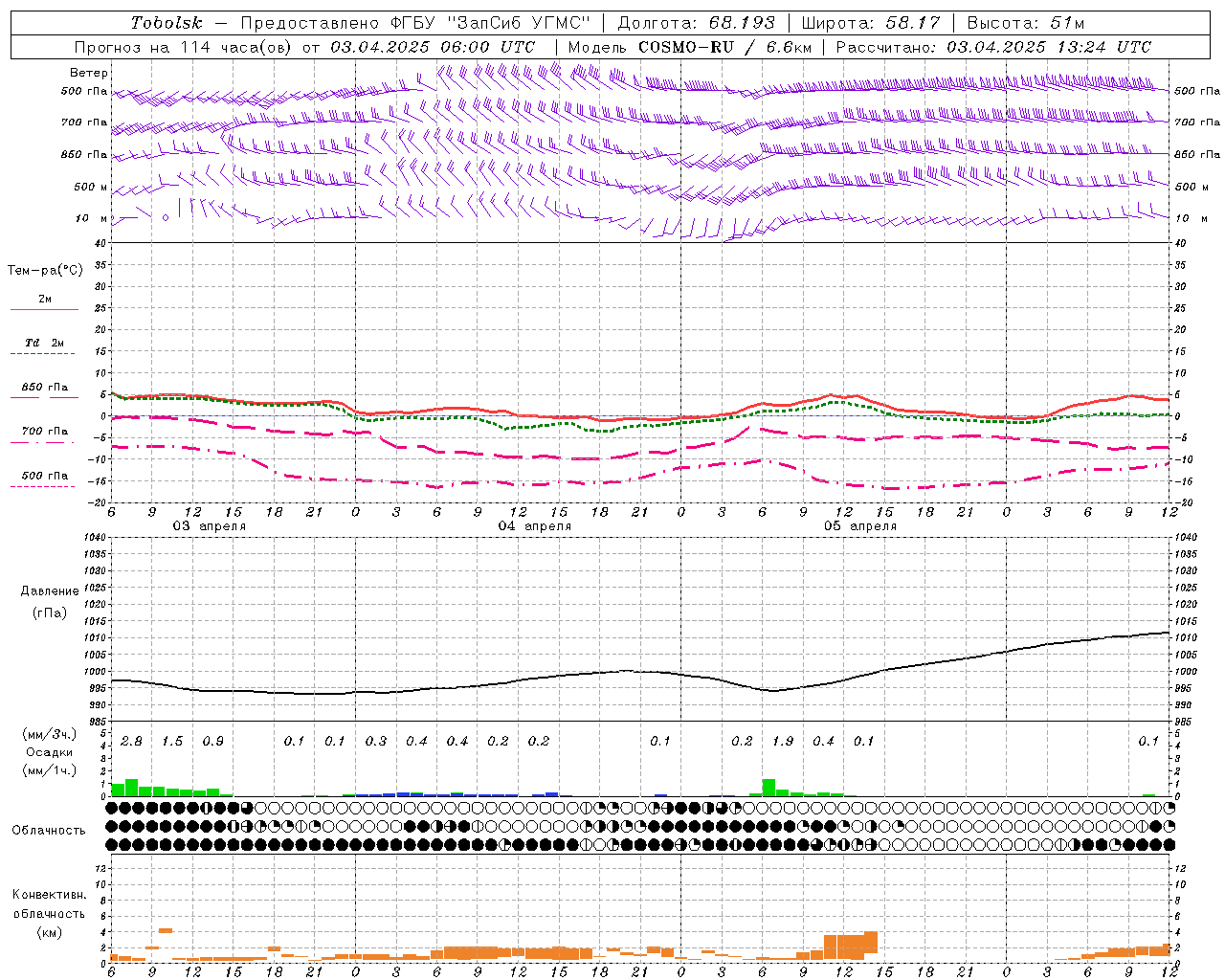Click the model name "COSMO-RU / 6.6км"
The image size is (1225, 980).
pos(724,47)
